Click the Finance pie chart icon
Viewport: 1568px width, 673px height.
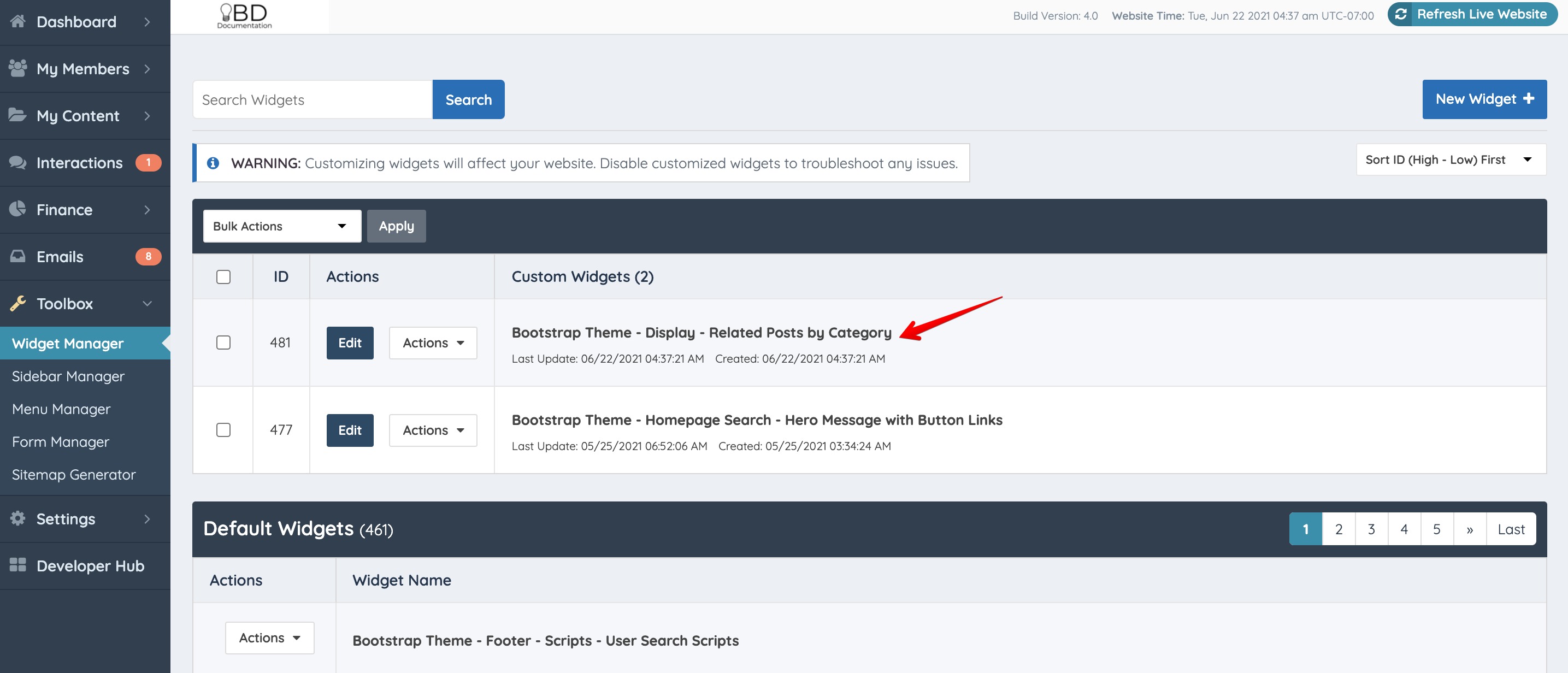point(17,209)
